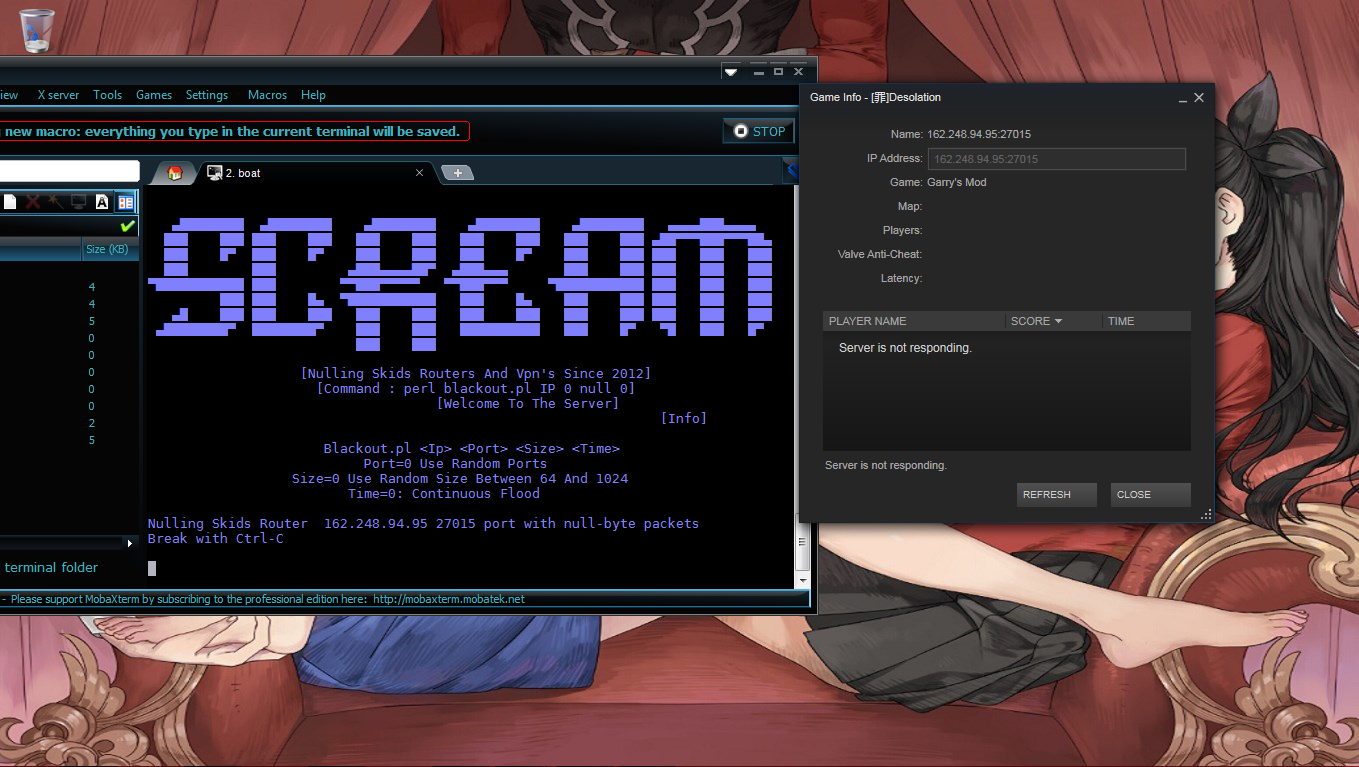Close the Game Info window with the X
Screen dimensions: 1359x767
(1199, 98)
